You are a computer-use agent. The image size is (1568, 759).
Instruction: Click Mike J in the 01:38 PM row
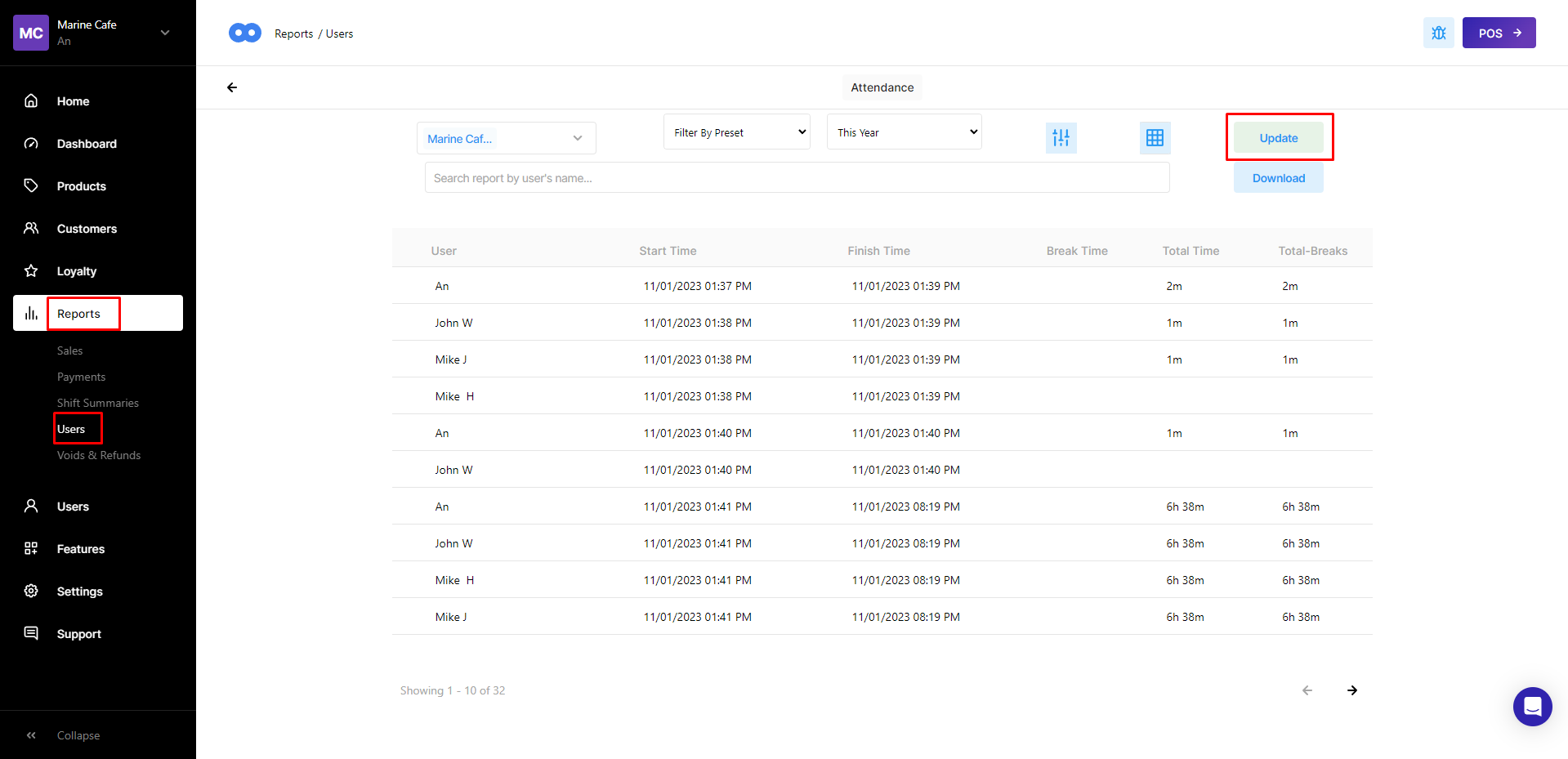coord(451,359)
